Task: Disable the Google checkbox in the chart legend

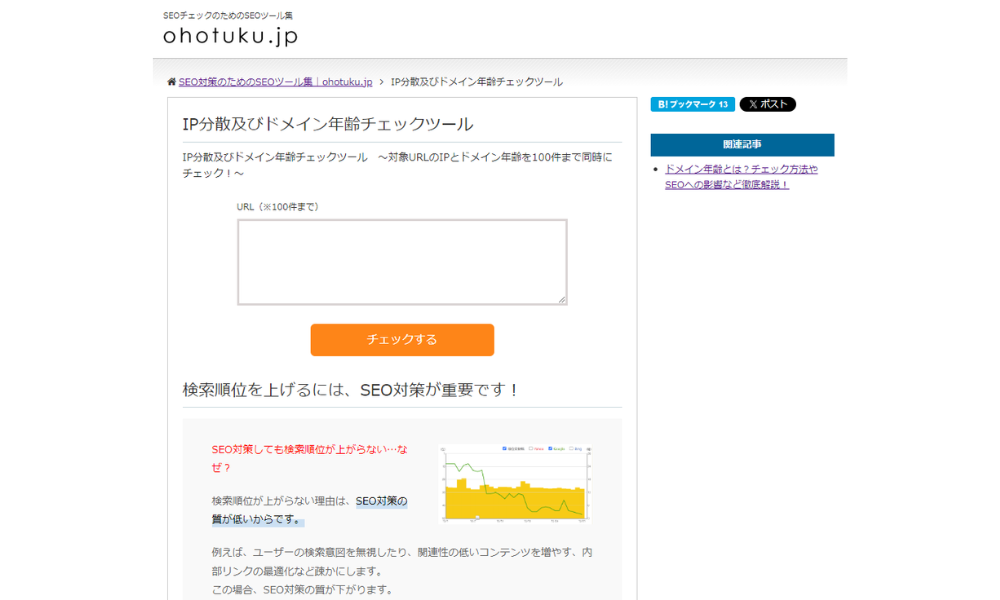Action: click(x=550, y=448)
